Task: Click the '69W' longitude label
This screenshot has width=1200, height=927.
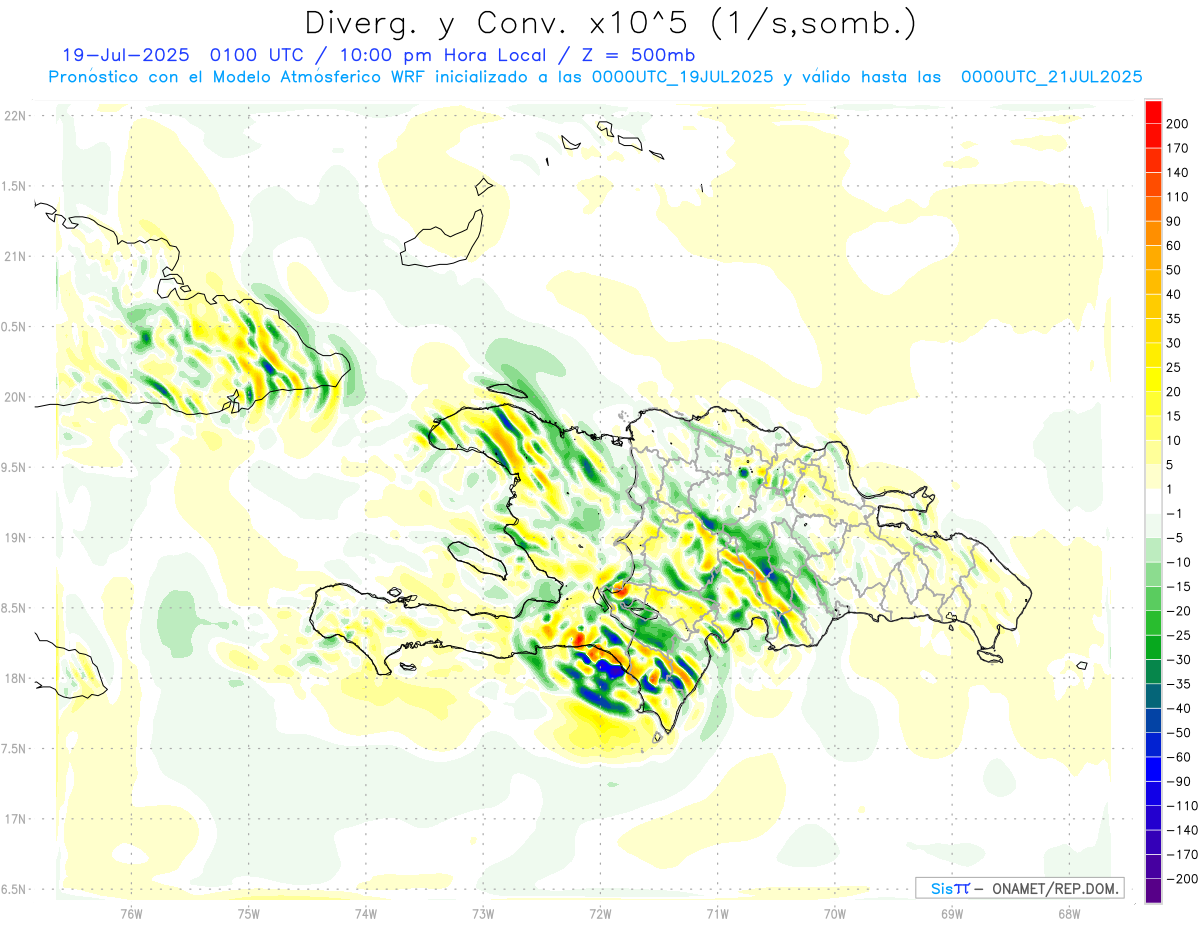Action: tap(952, 914)
